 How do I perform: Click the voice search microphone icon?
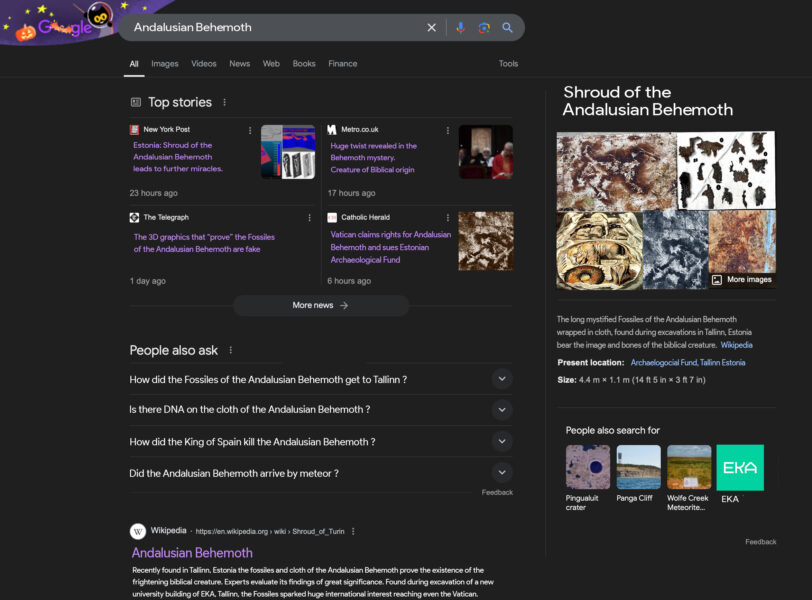(x=460, y=28)
